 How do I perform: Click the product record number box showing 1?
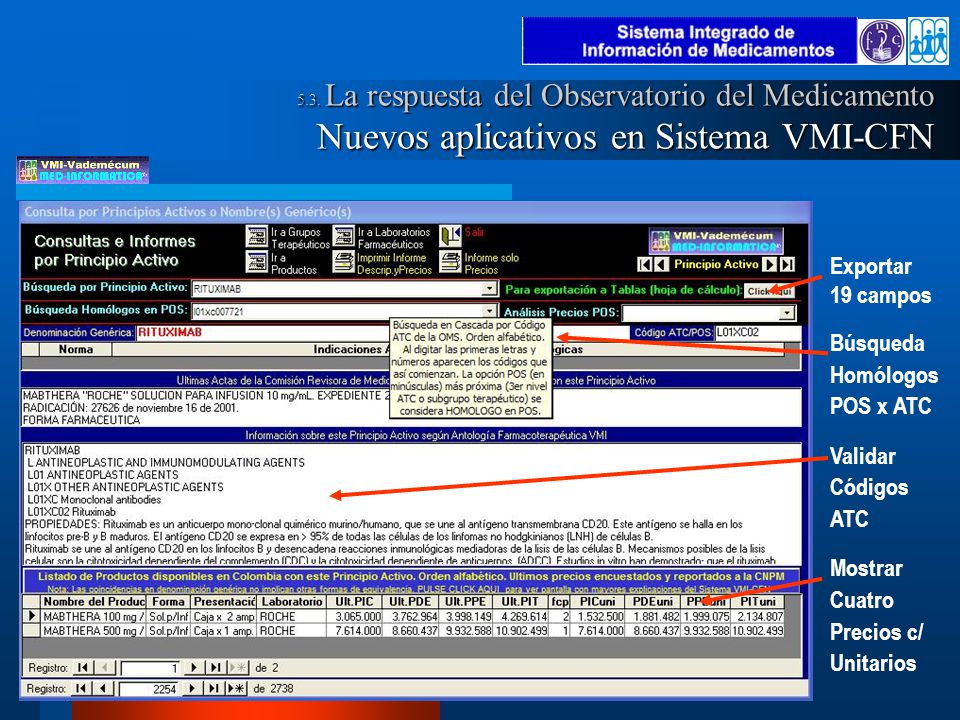[151, 668]
